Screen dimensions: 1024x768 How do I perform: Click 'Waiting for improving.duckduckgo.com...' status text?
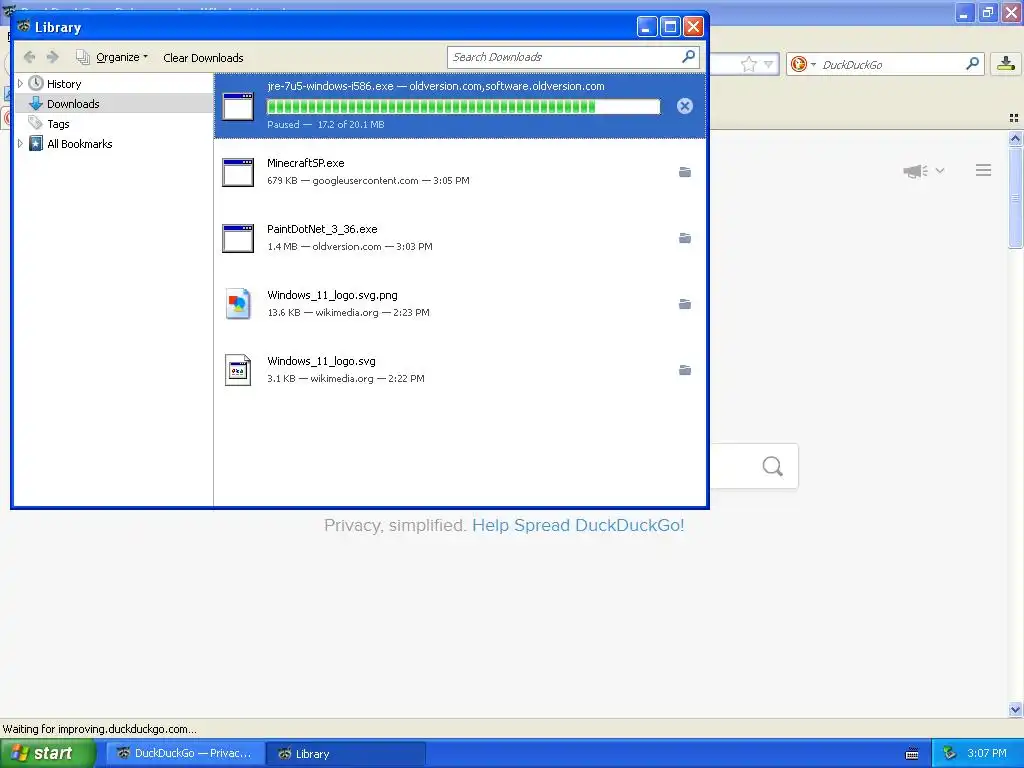click(99, 729)
